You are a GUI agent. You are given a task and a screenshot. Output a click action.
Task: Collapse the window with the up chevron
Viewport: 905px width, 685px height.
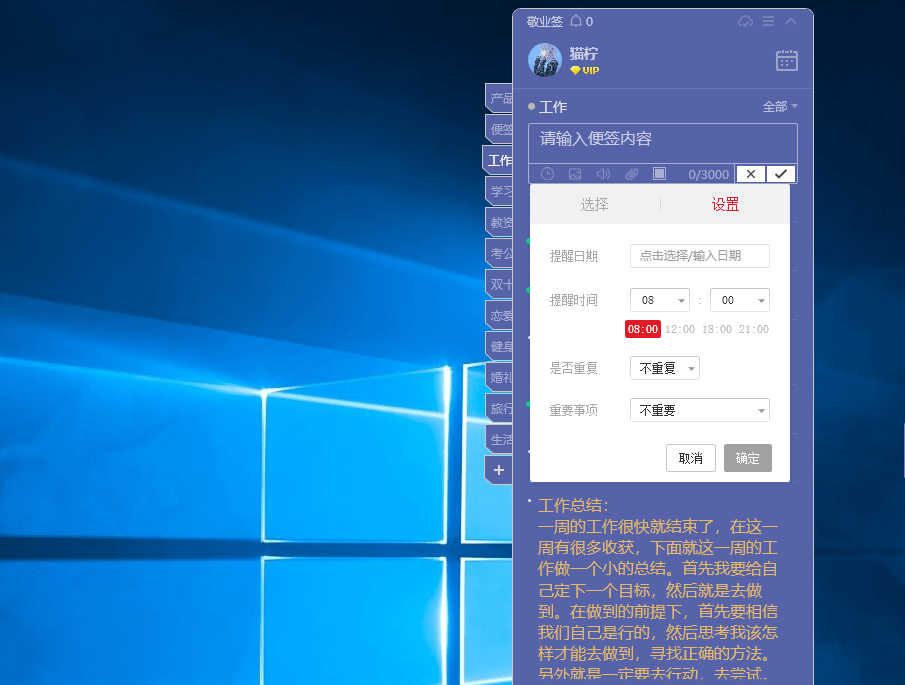[791, 21]
